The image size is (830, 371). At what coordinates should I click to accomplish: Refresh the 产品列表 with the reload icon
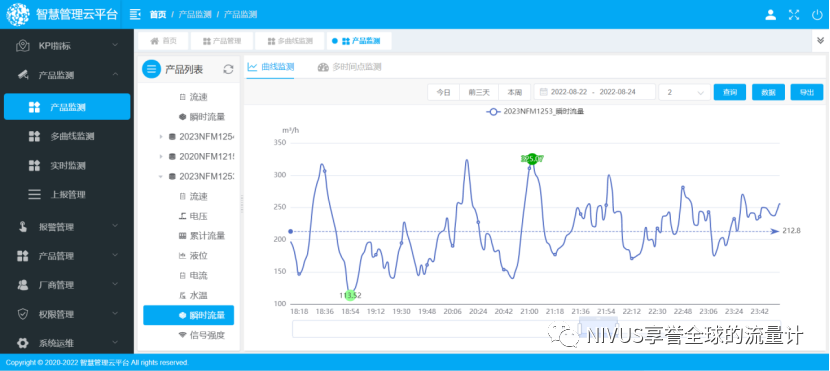click(228, 69)
